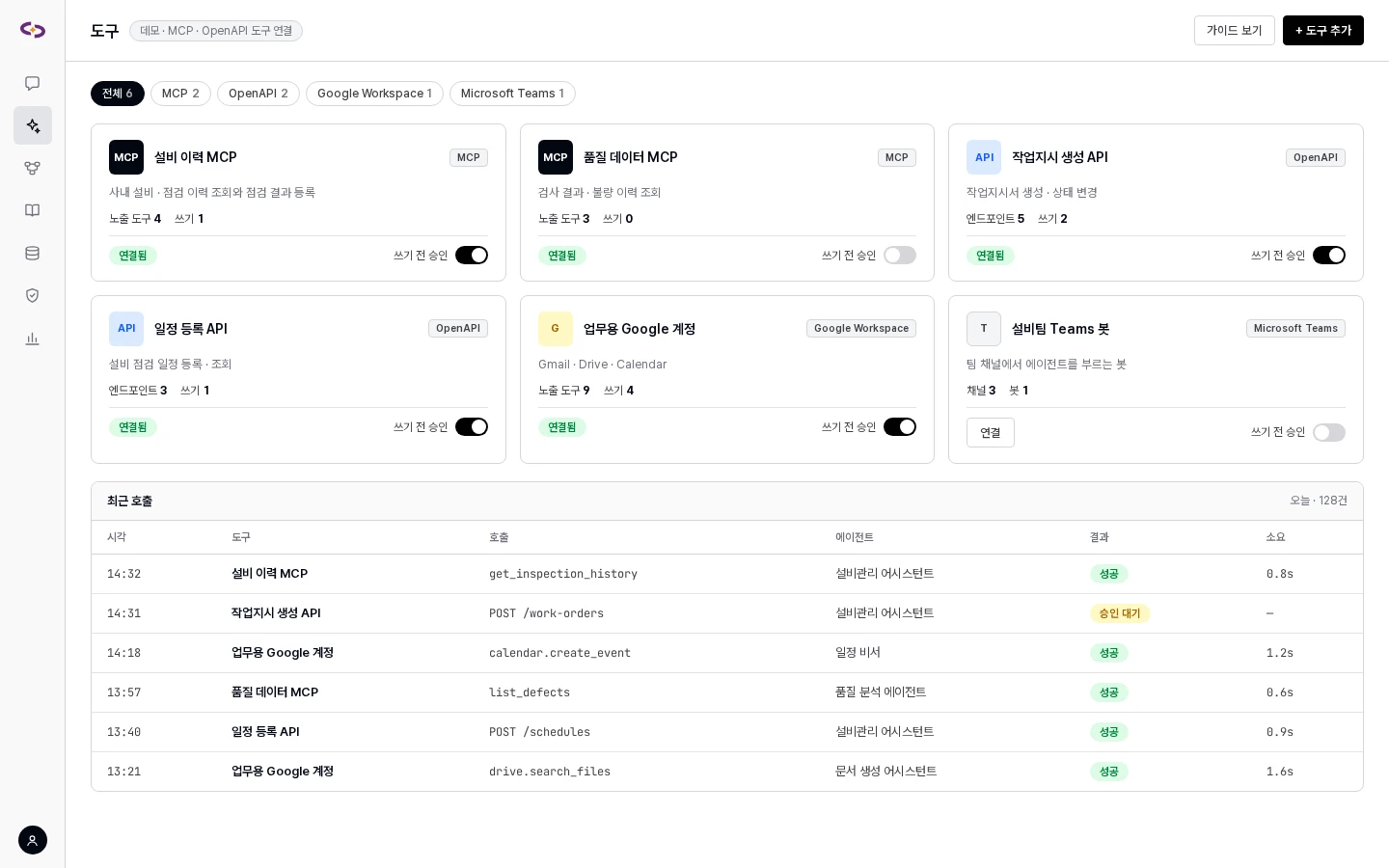The image size is (1389, 868).
Task: Click calendar.create_event call entry
Action: [559, 653]
